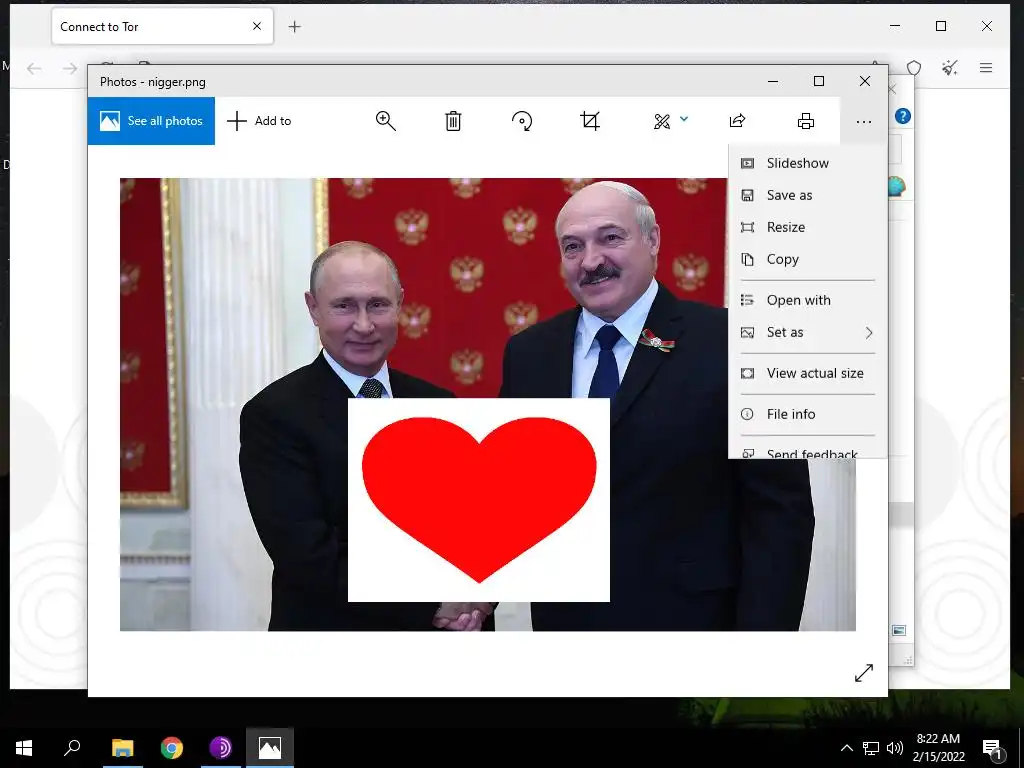This screenshot has width=1024, height=768.
Task: Rotate the photo using the rotate icon
Action: pos(522,121)
